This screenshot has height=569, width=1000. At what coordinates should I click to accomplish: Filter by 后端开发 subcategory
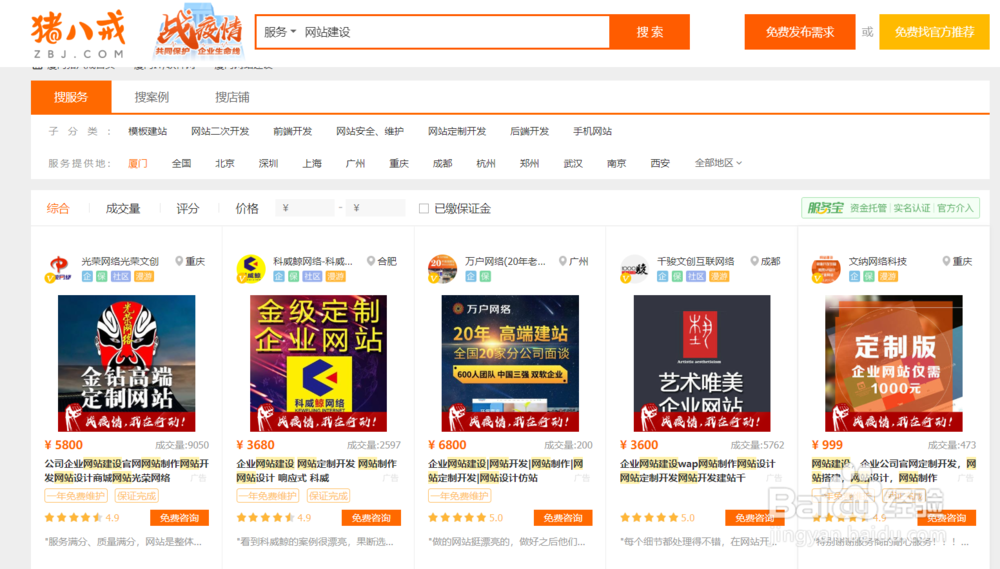tap(529, 131)
